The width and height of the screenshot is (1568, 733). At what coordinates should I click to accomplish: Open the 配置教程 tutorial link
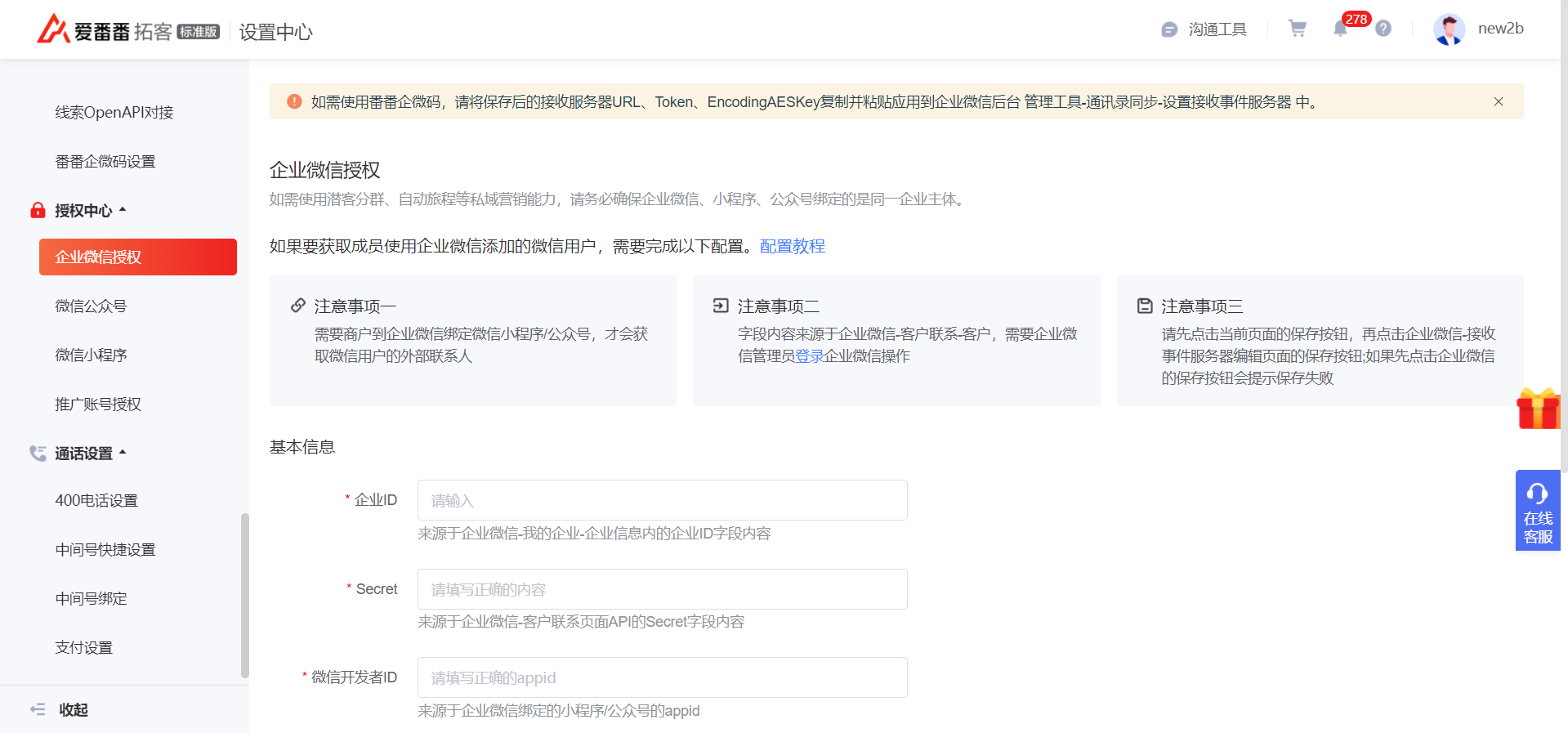pos(792,246)
